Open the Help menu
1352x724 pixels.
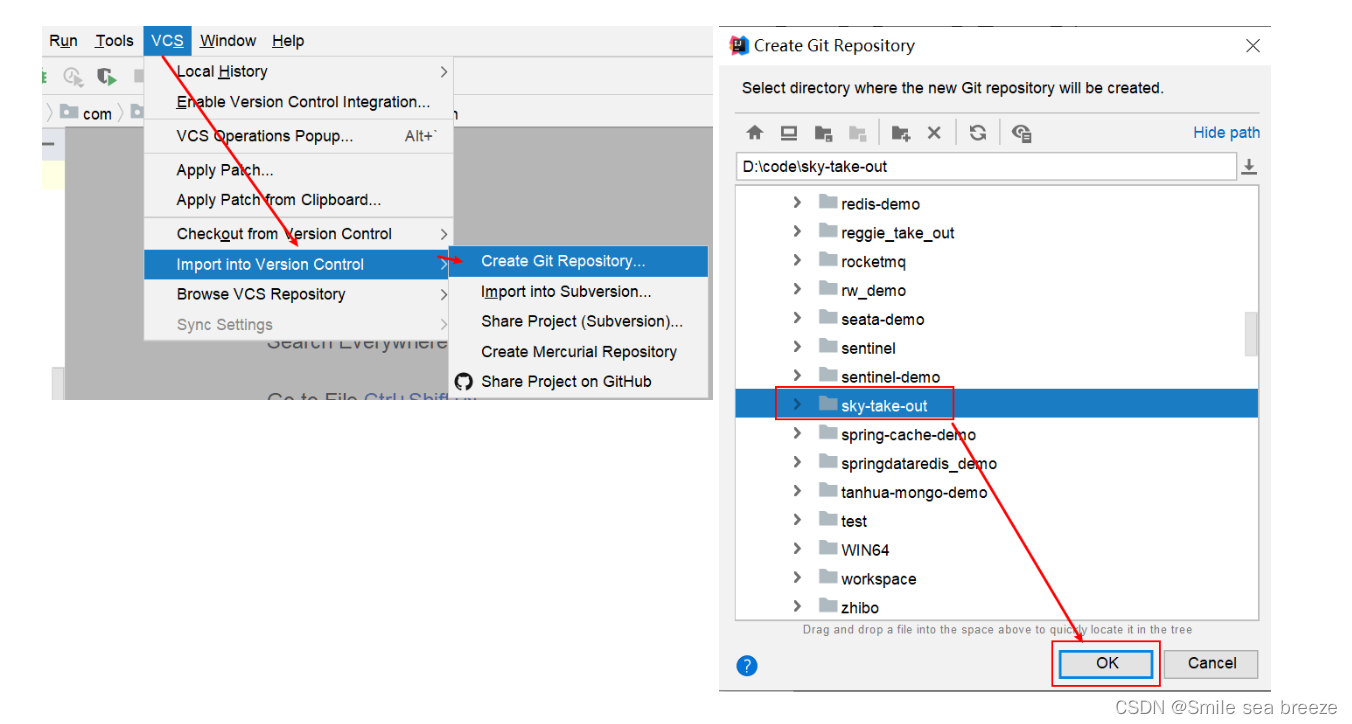pos(288,41)
